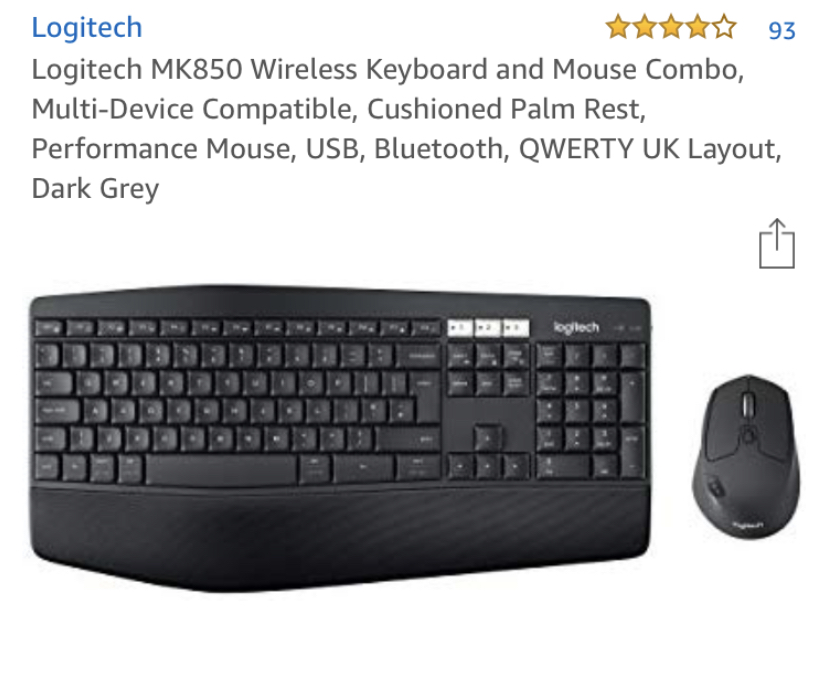
Task: Click the thumb button on the mouse
Action: tap(716, 486)
